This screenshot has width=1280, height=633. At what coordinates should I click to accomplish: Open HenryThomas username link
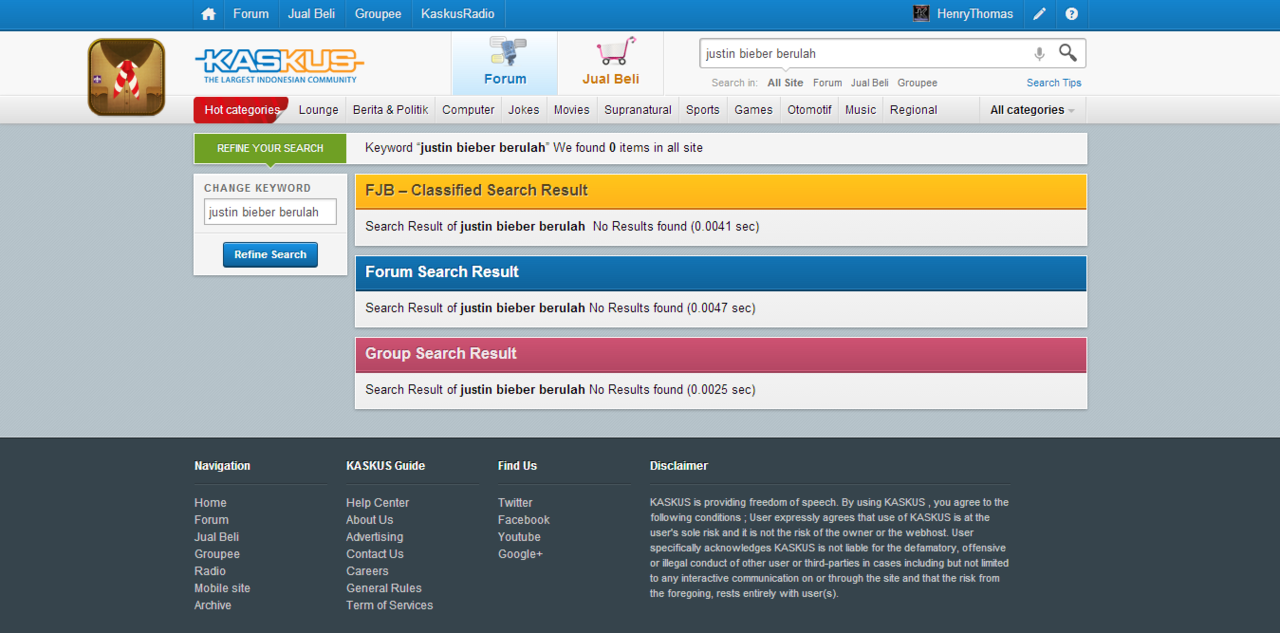[x=975, y=14]
